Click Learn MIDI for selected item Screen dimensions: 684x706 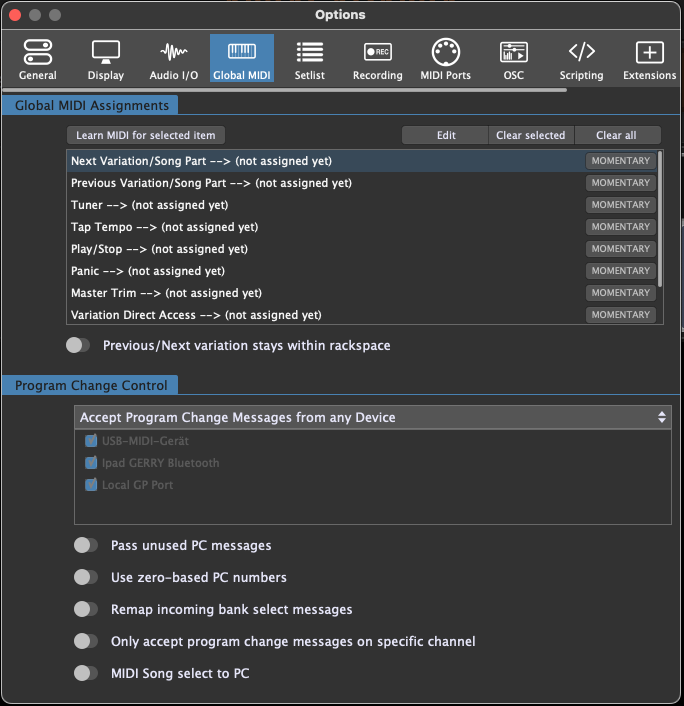coord(146,135)
